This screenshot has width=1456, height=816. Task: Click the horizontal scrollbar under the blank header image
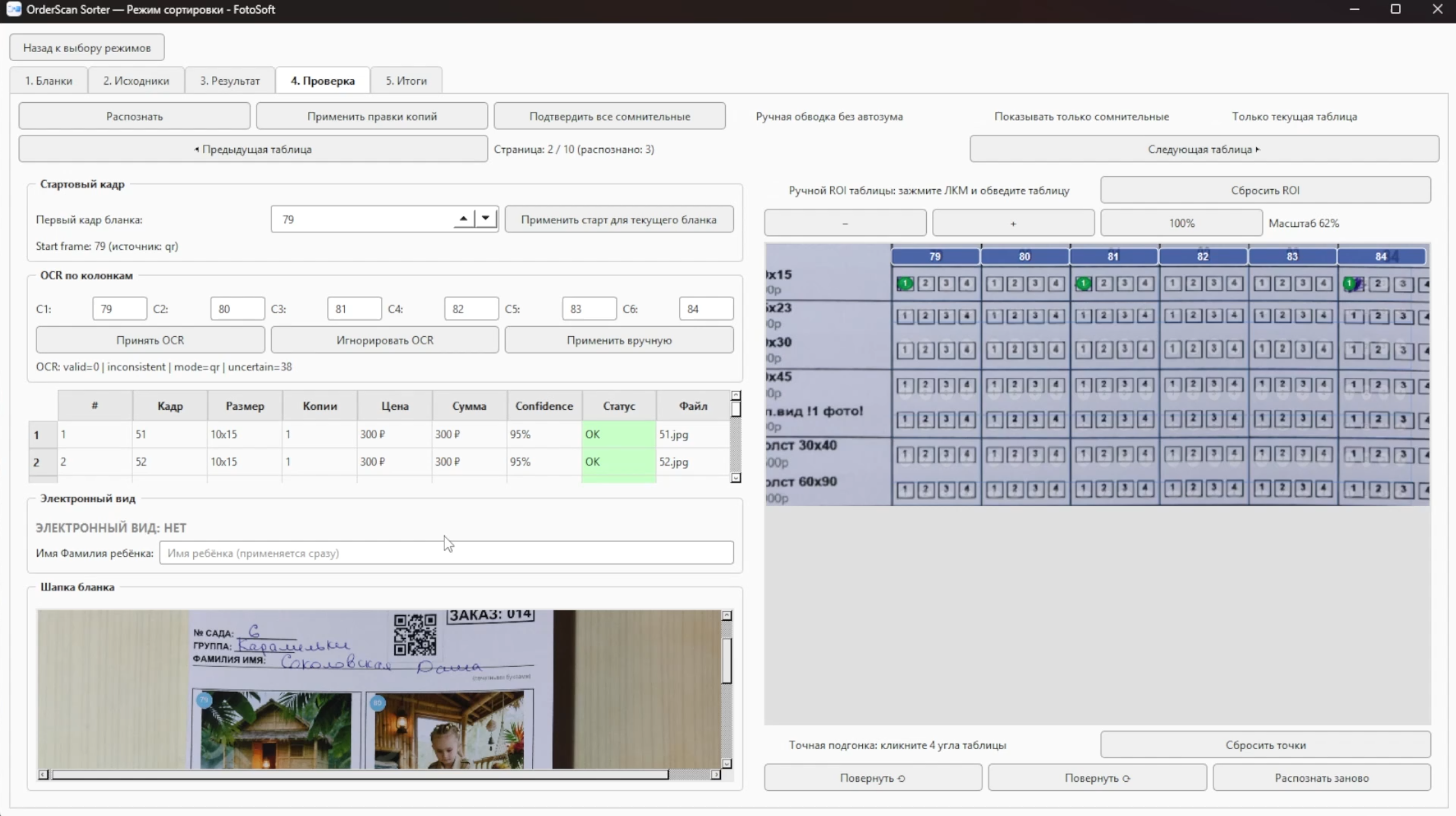360,774
